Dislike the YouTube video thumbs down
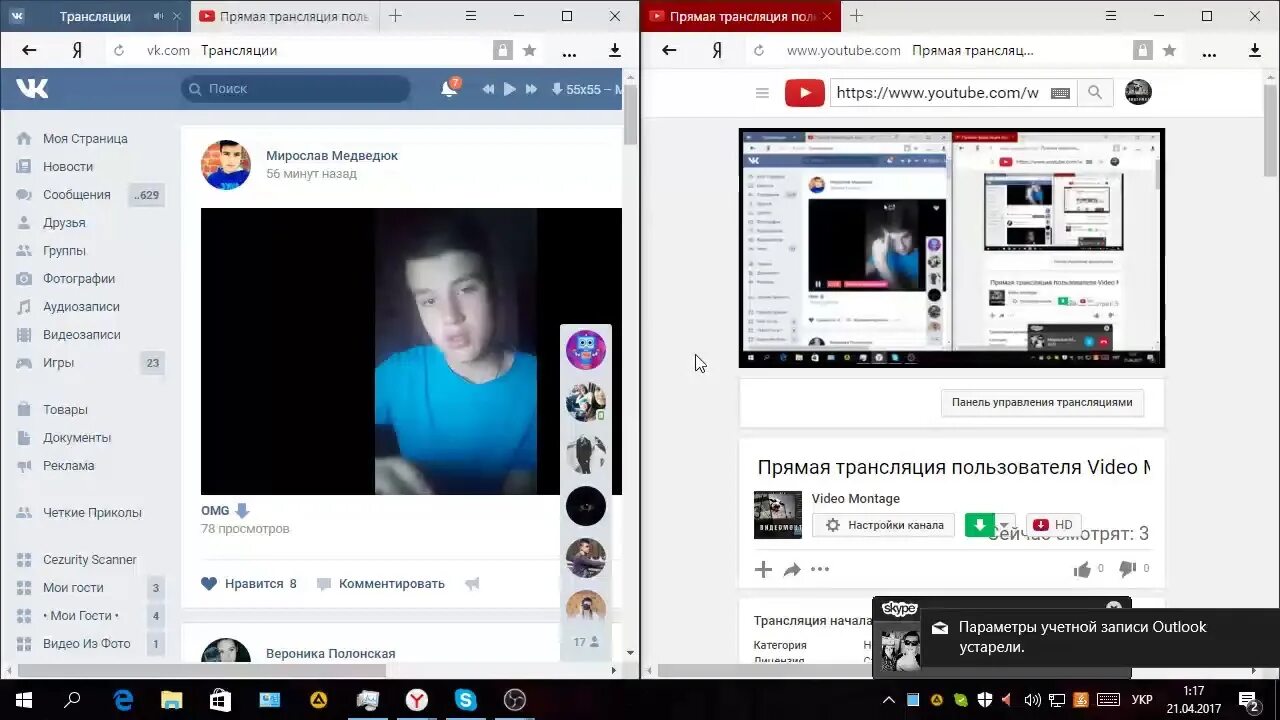Screen dimensions: 1280x720 click(1127, 569)
